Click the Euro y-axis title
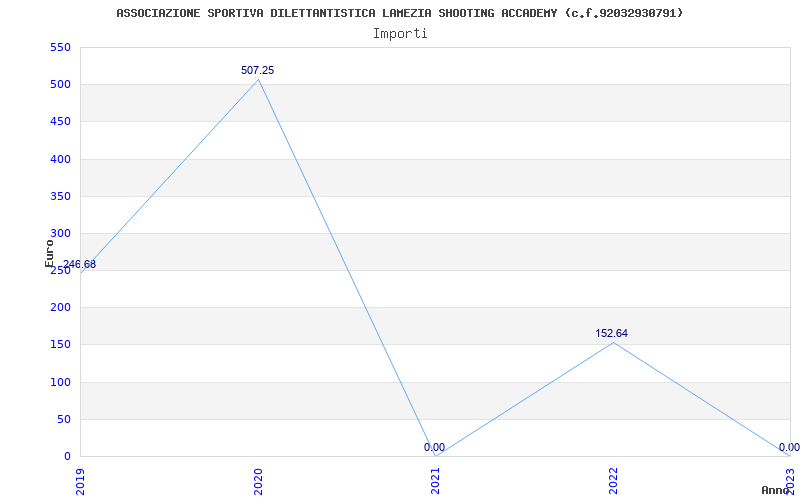The width and height of the screenshot is (800, 500). [x=49, y=254]
